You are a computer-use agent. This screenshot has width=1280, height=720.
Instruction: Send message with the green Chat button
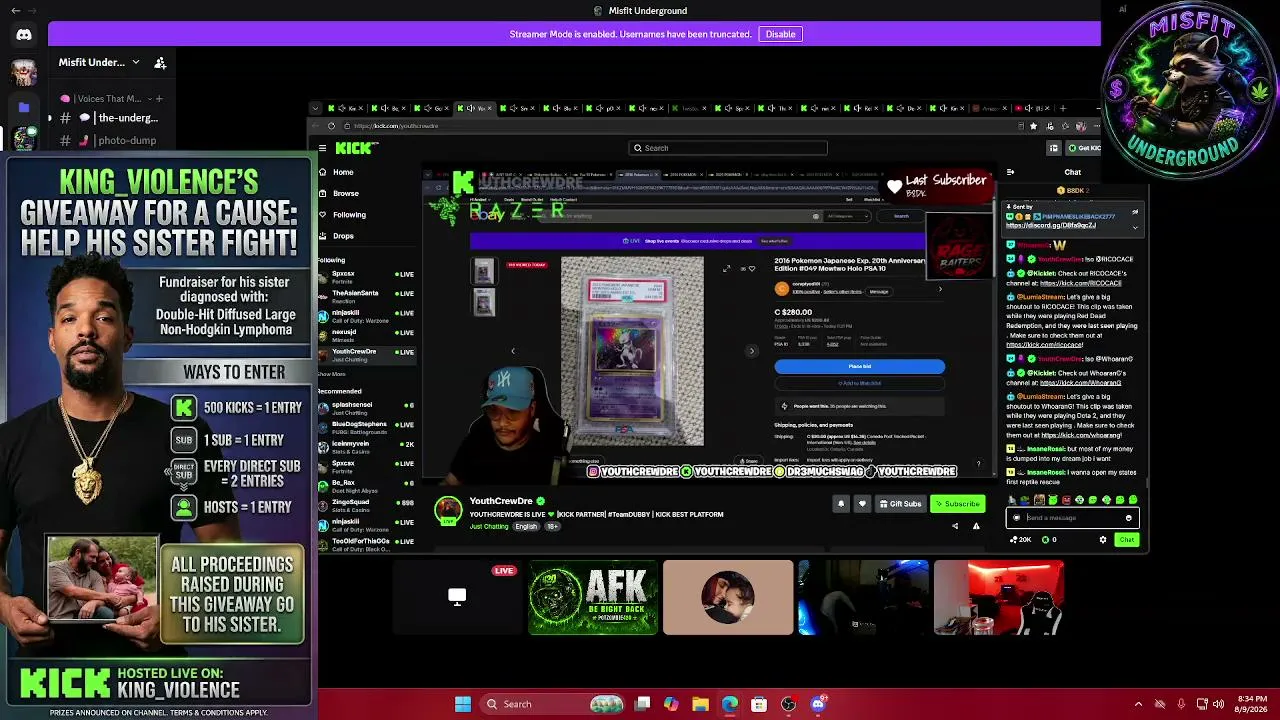[1127, 540]
